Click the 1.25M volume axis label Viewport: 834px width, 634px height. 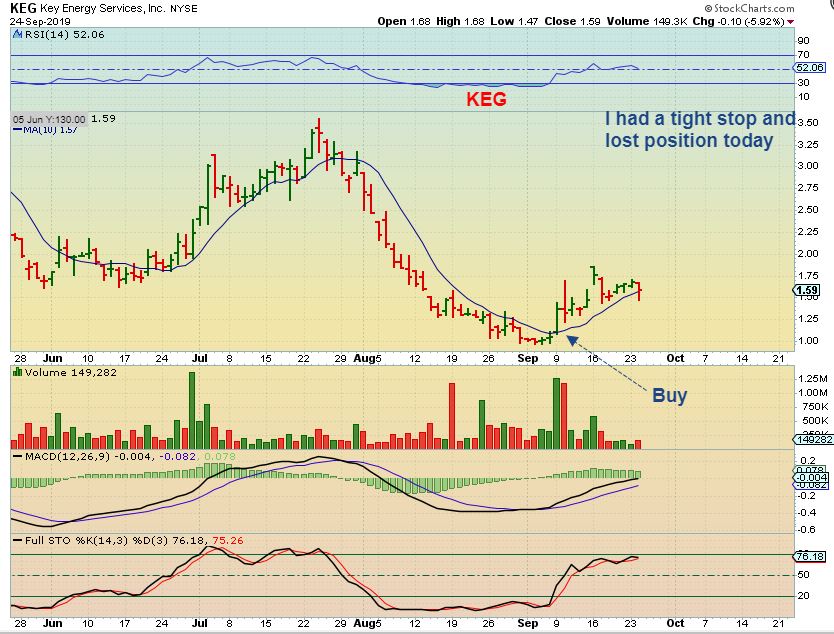pyautogui.click(x=813, y=379)
